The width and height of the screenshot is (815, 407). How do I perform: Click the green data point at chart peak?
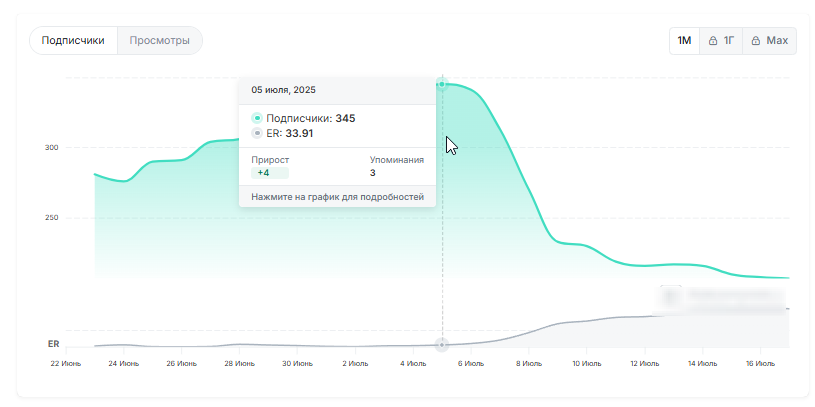(x=442, y=85)
